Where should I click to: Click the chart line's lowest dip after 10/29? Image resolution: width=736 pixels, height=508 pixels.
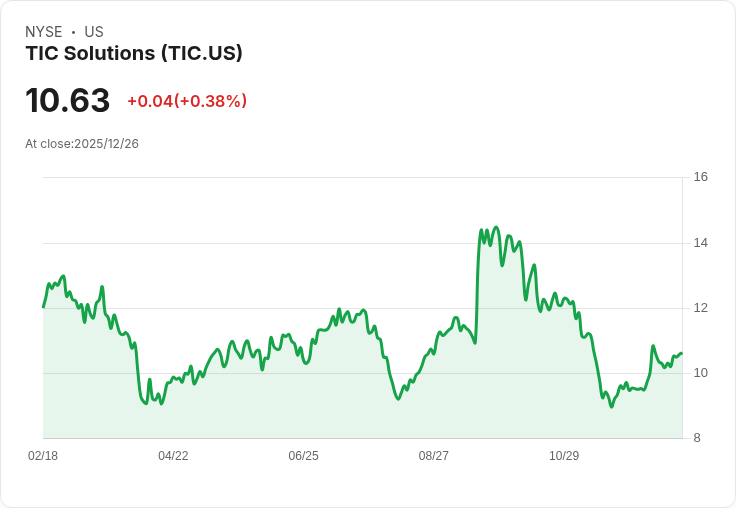click(612, 406)
